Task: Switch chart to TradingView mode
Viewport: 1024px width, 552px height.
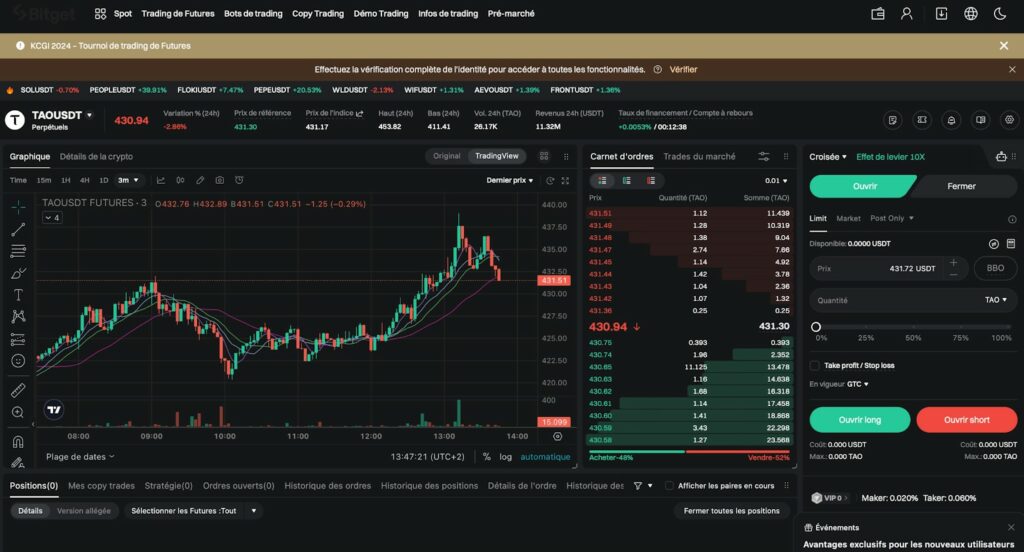Action: point(496,156)
